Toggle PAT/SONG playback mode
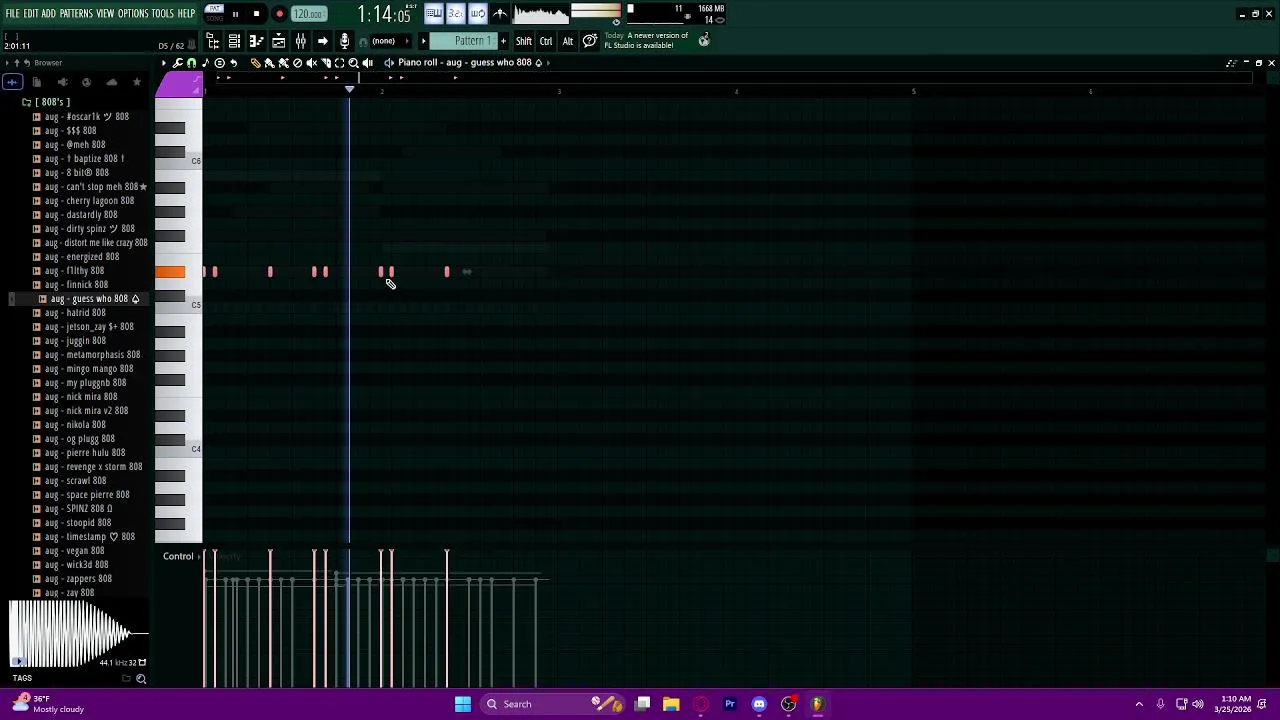Image resolution: width=1280 pixels, height=720 pixels. tap(214, 14)
